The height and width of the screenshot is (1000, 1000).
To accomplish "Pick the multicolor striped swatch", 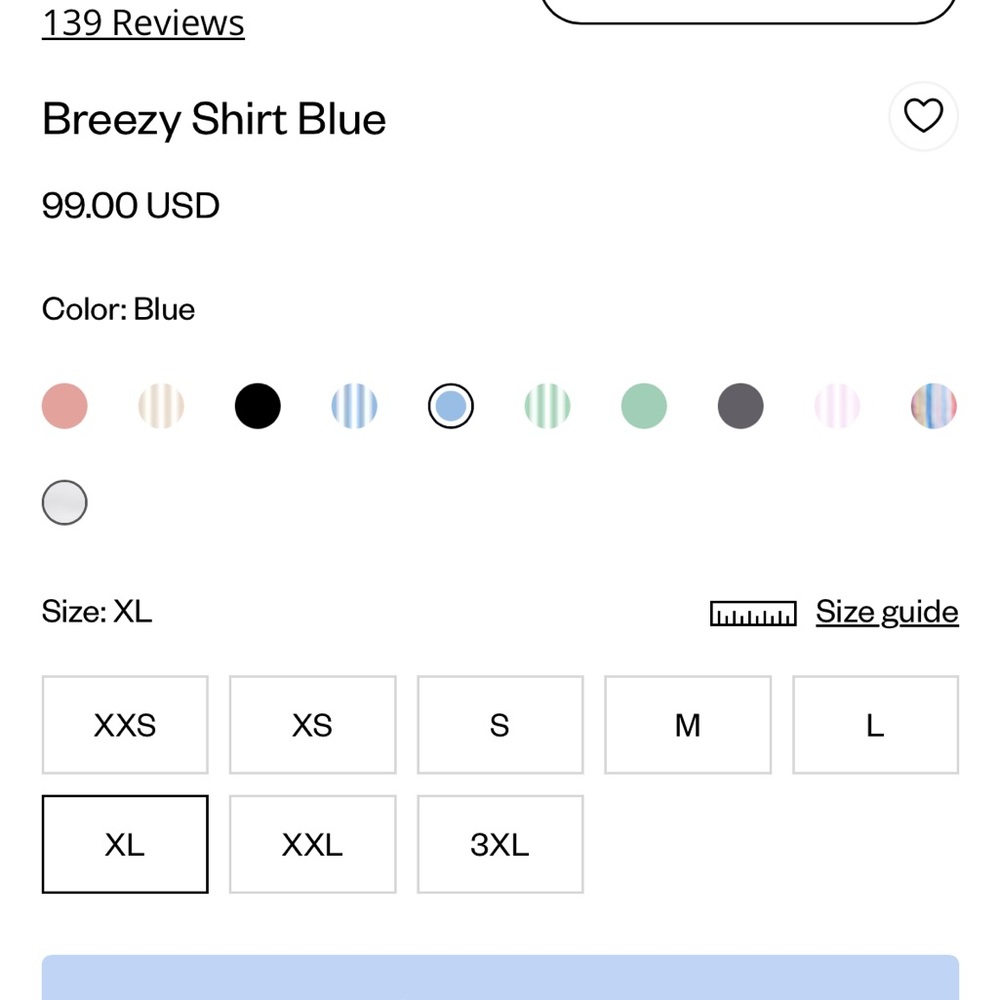I will click(933, 405).
